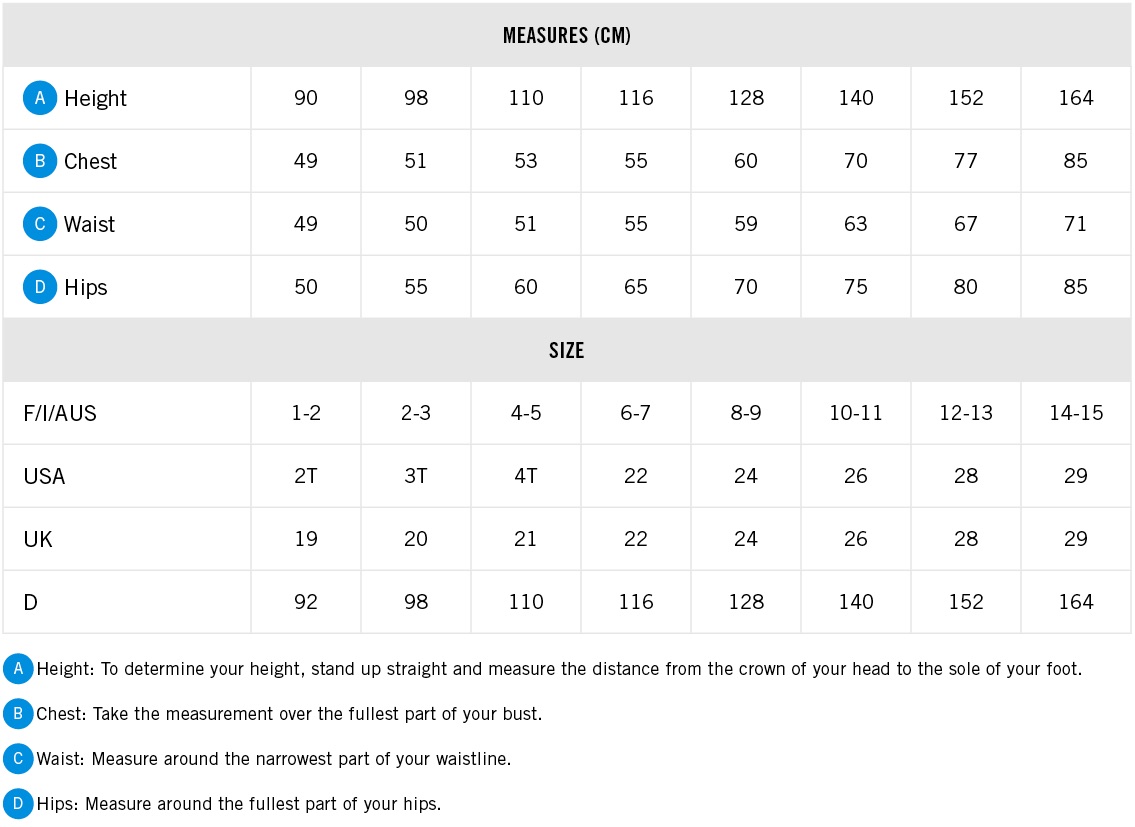
Task: Click the B icon in the Chest instructions
Action: (18, 713)
